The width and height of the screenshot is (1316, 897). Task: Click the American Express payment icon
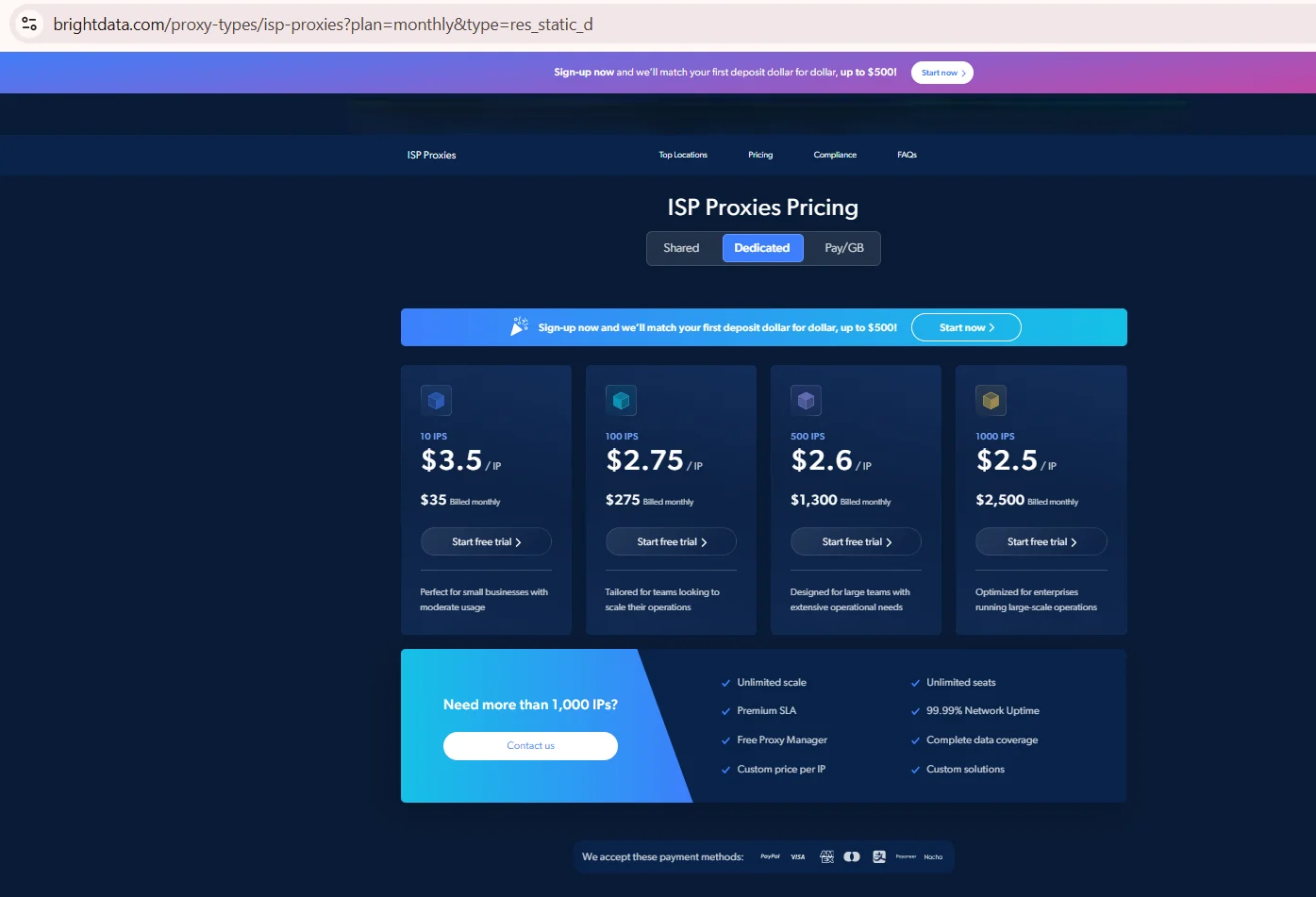826,856
